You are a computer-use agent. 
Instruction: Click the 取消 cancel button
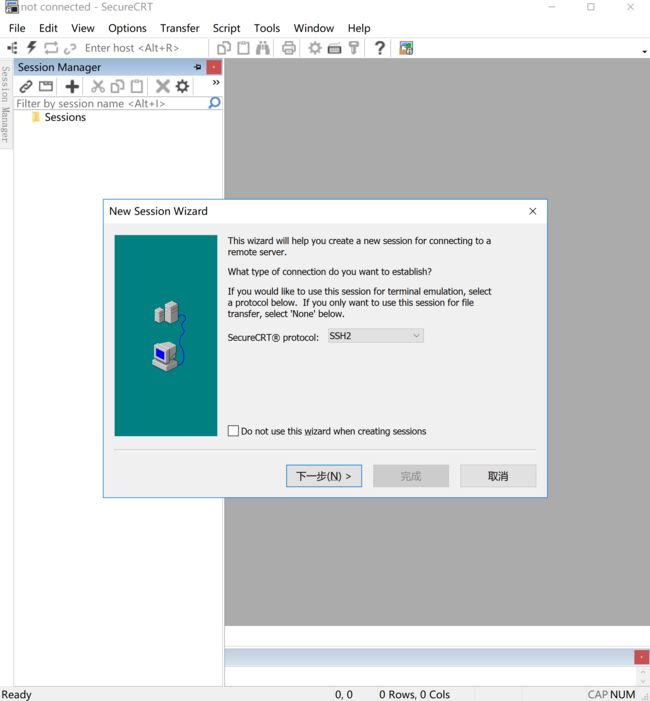[x=498, y=476]
